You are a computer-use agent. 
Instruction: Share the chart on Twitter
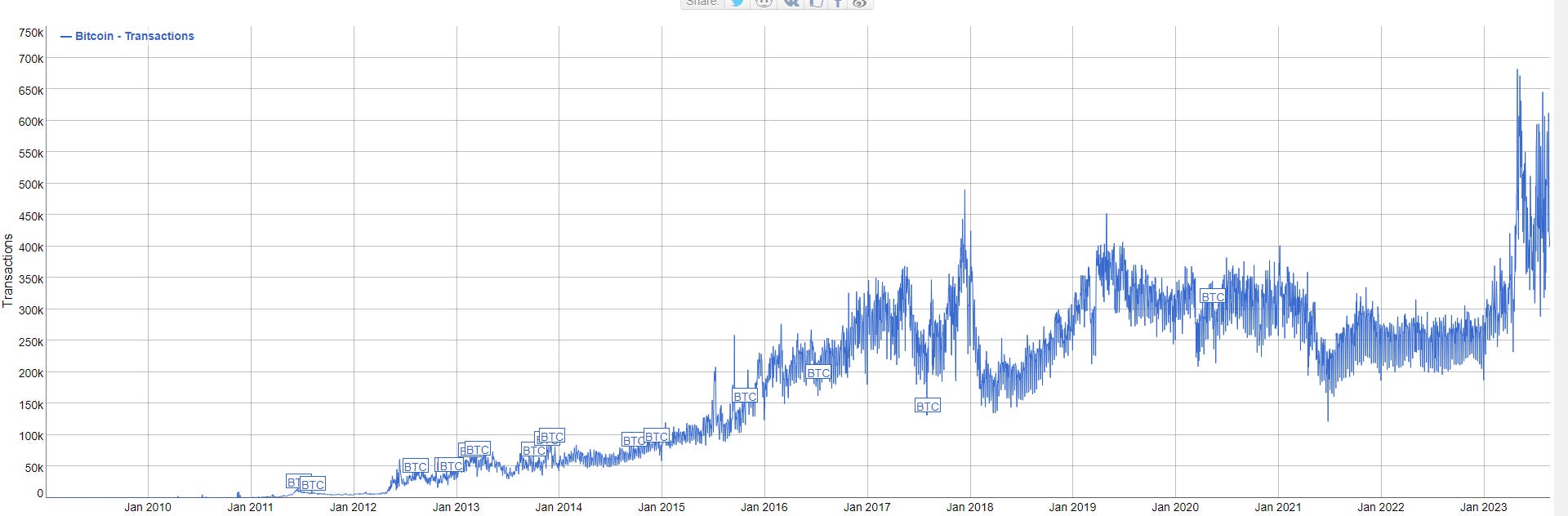click(737, 3)
